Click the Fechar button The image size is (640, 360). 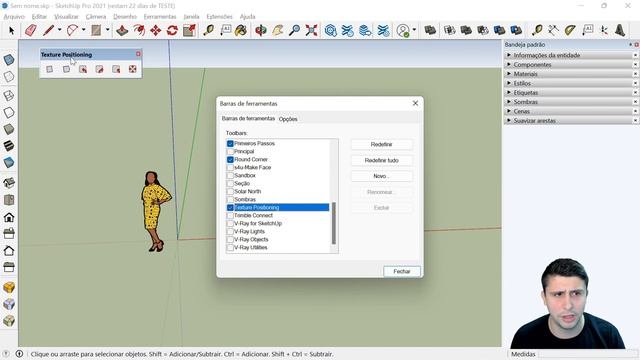pyautogui.click(x=402, y=271)
